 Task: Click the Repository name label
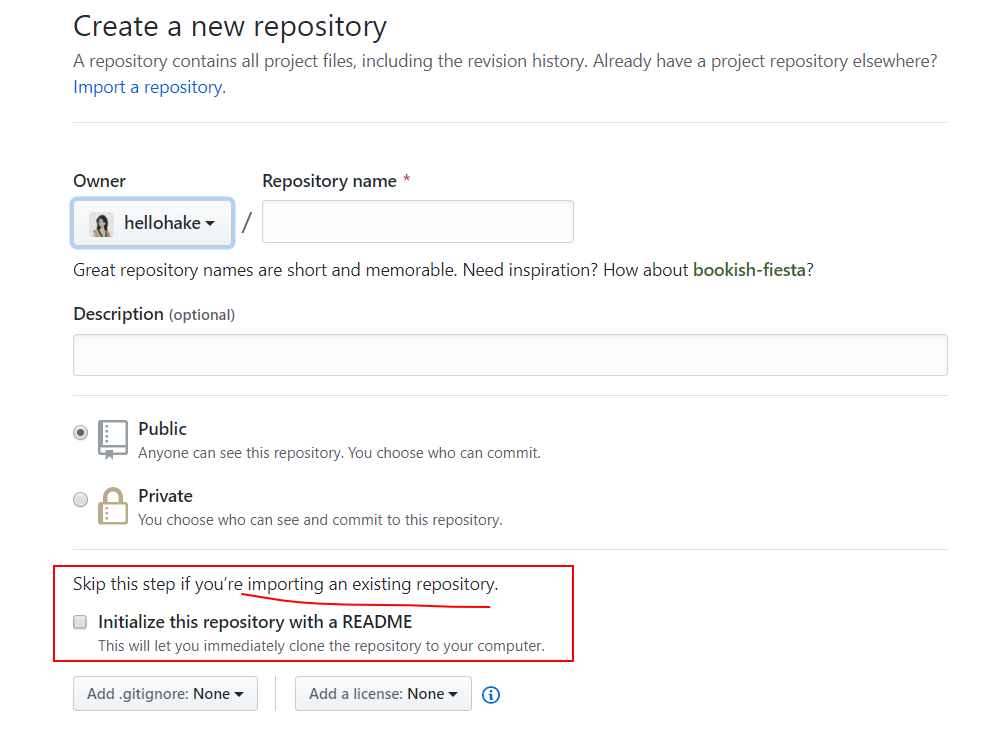point(329,181)
